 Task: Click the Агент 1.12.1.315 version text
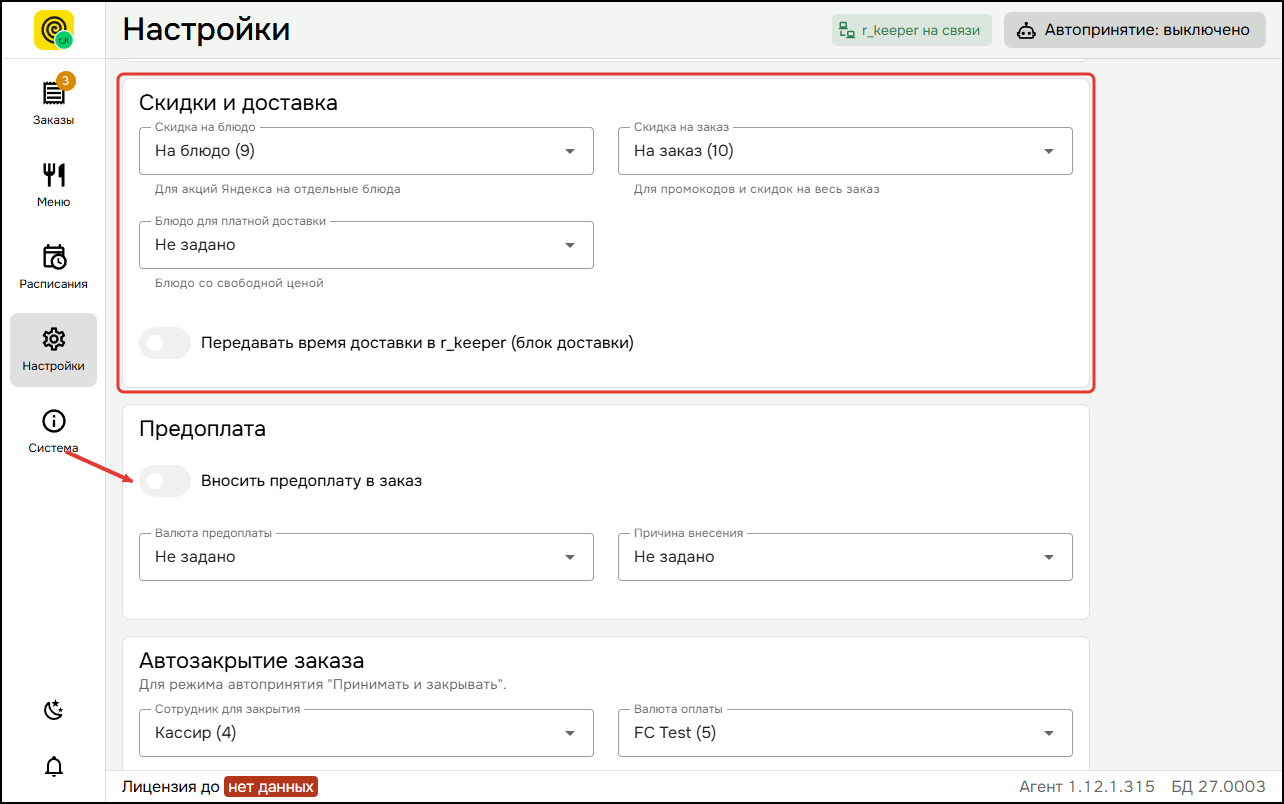[1087, 787]
